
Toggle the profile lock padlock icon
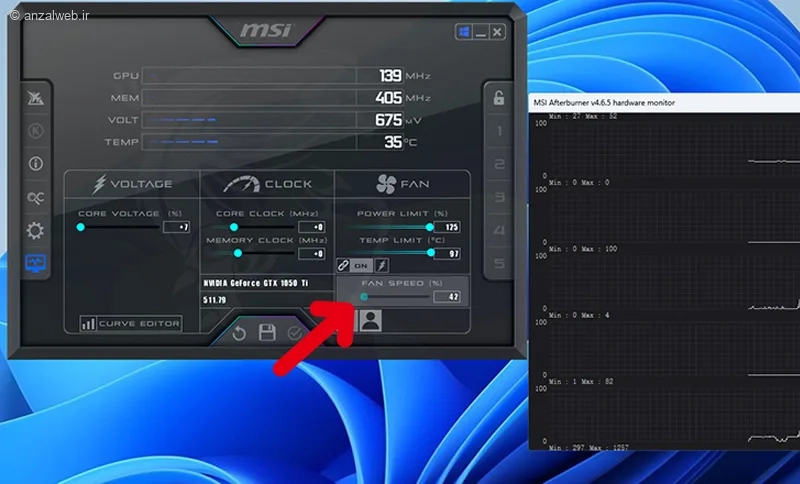(498, 98)
